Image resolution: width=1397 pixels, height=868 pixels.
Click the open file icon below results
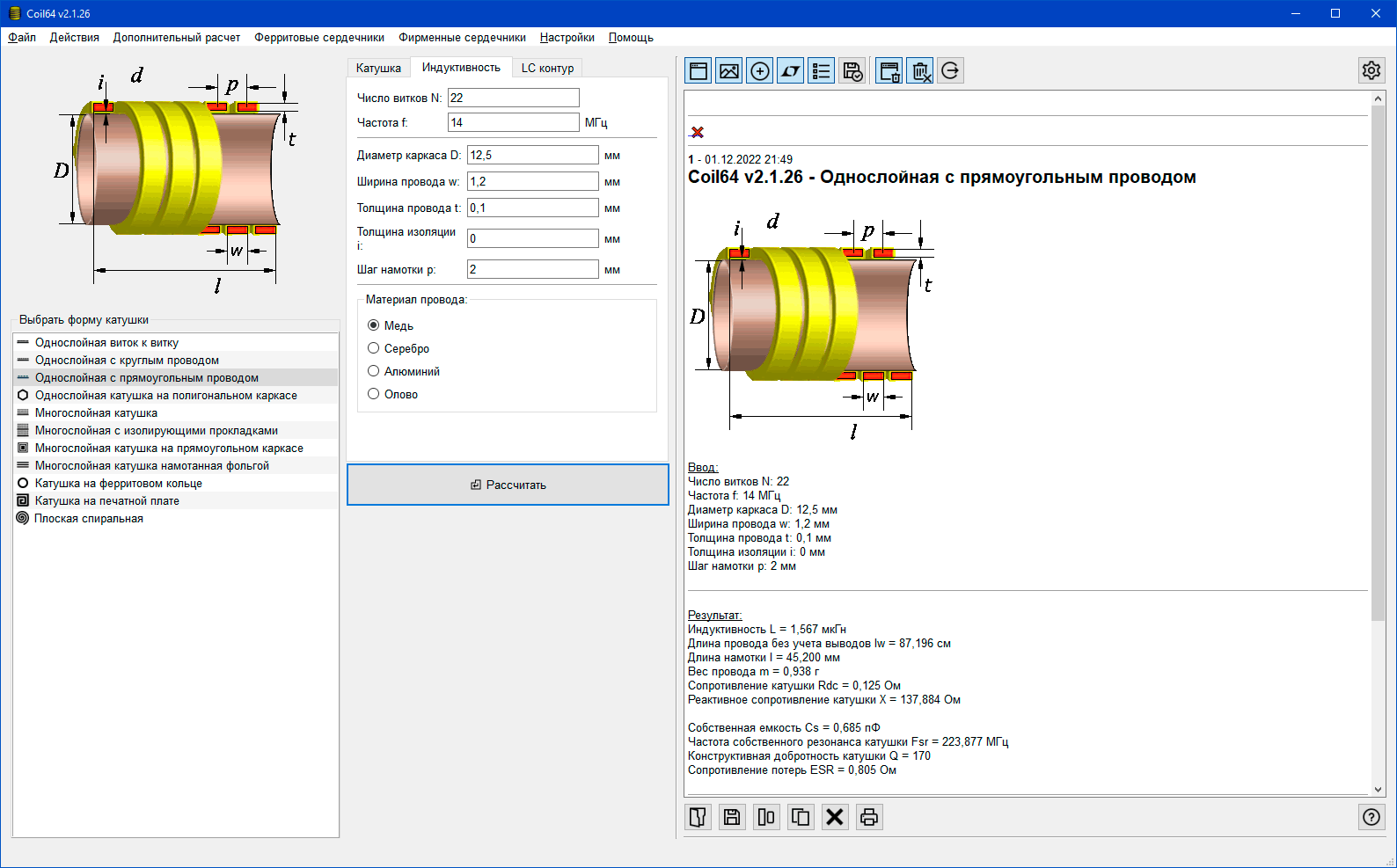698,817
